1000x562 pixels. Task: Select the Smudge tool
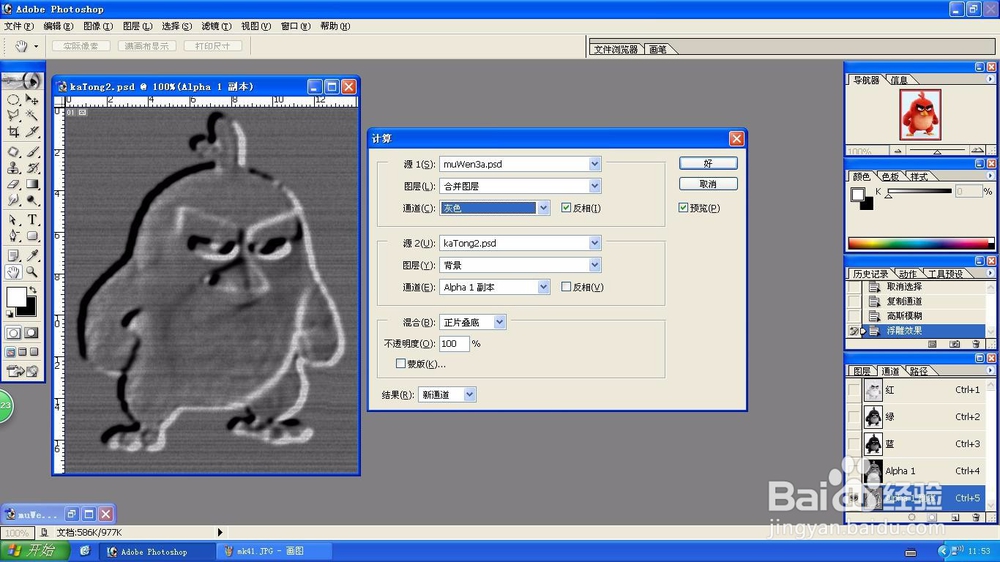[13, 200]
